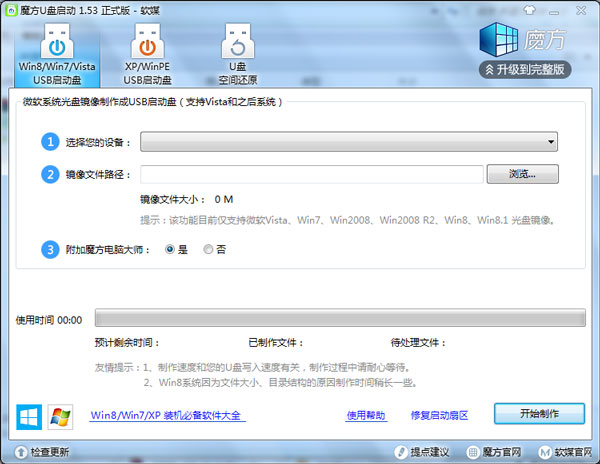Click the 镜像文件路径 input field

(x=312, y=174)
